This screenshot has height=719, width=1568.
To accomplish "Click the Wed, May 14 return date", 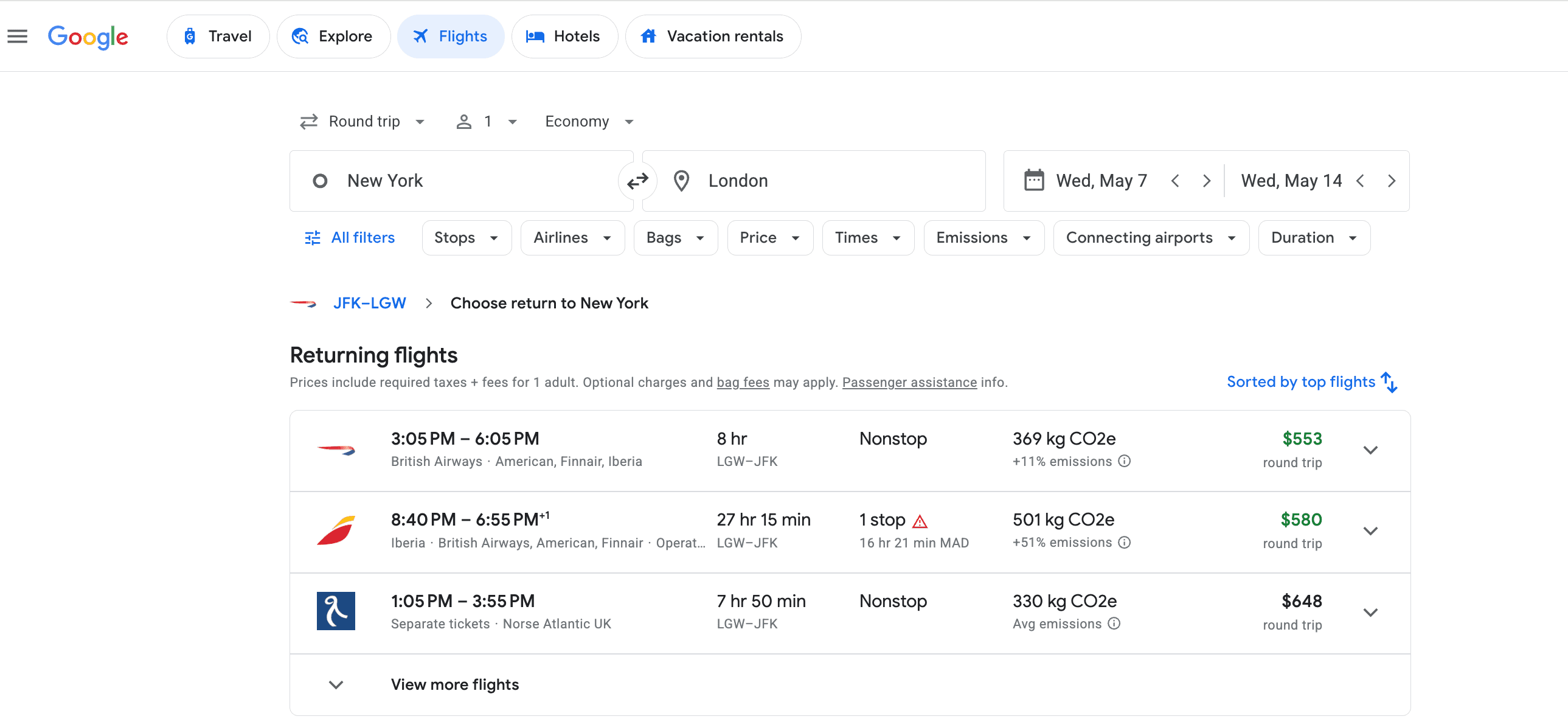I will click(1291, 181).
